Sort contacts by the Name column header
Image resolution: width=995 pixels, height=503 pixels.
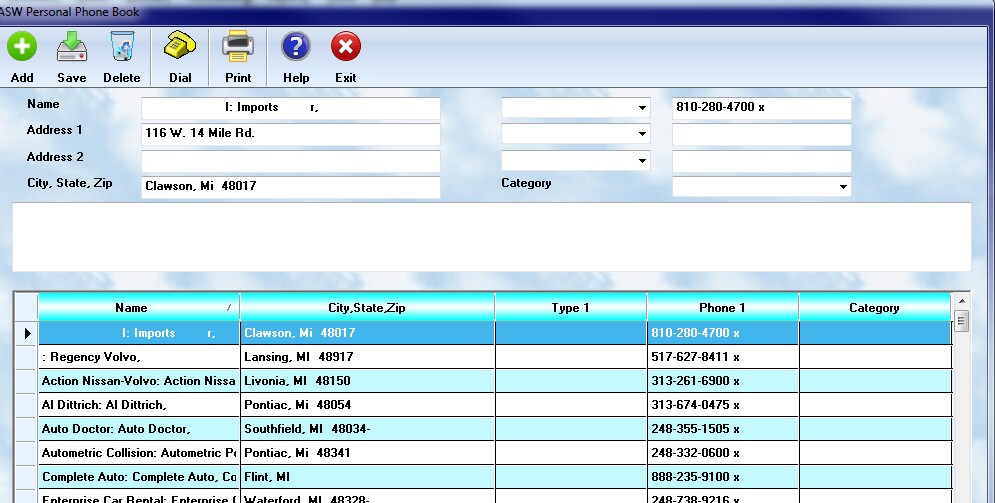[x=131, y=308]
